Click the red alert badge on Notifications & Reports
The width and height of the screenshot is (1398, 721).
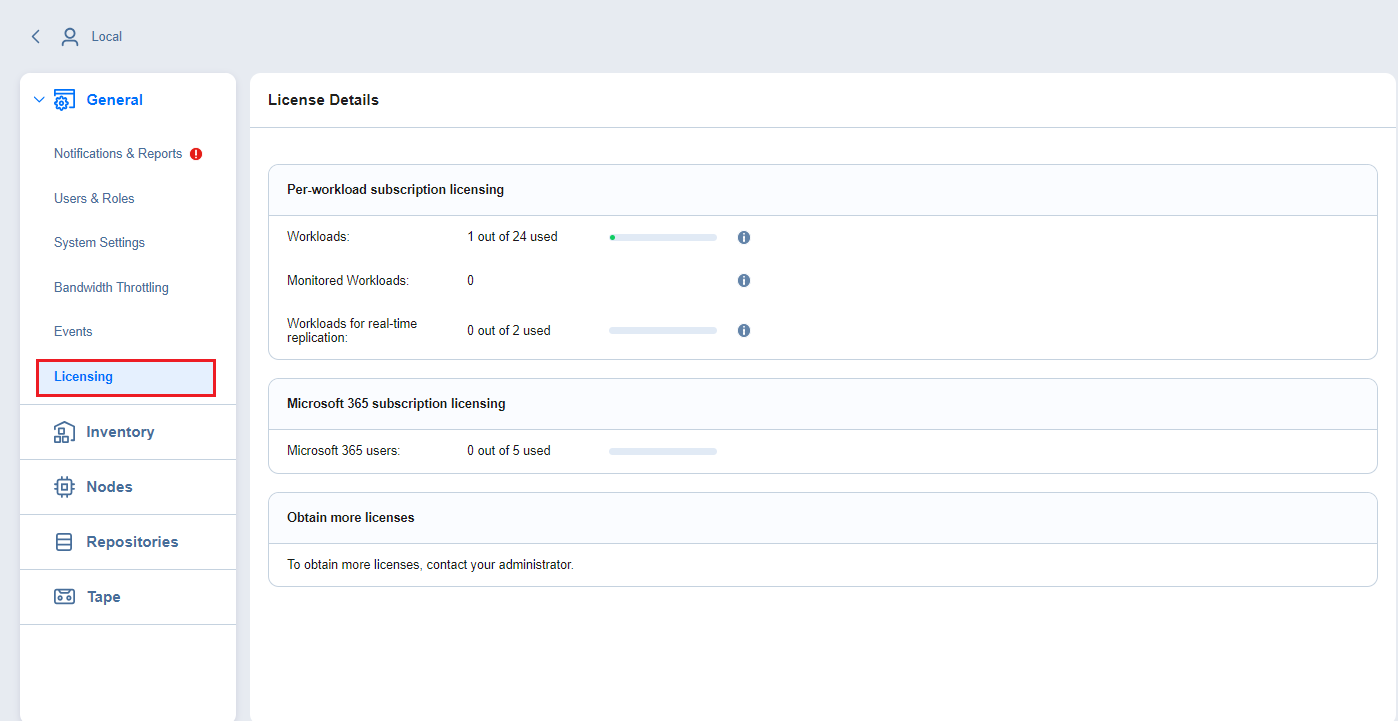click(196, 153)
